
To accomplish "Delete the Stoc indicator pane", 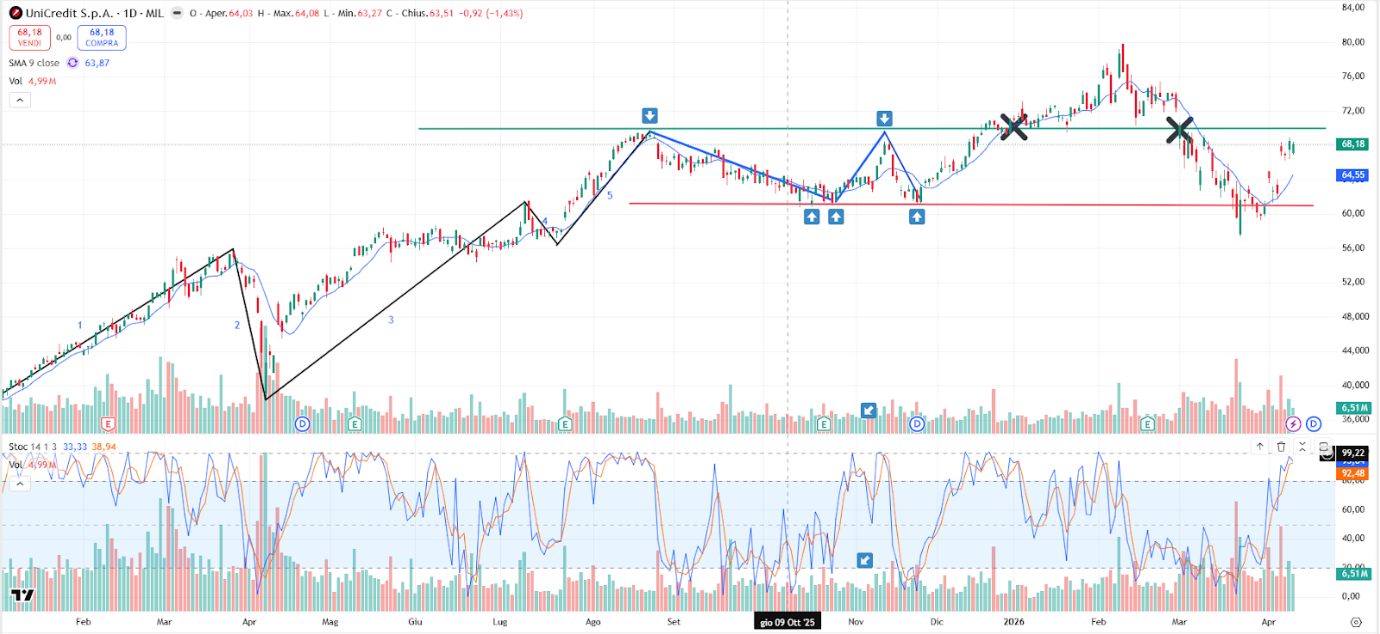I will tap(1281, 447).
